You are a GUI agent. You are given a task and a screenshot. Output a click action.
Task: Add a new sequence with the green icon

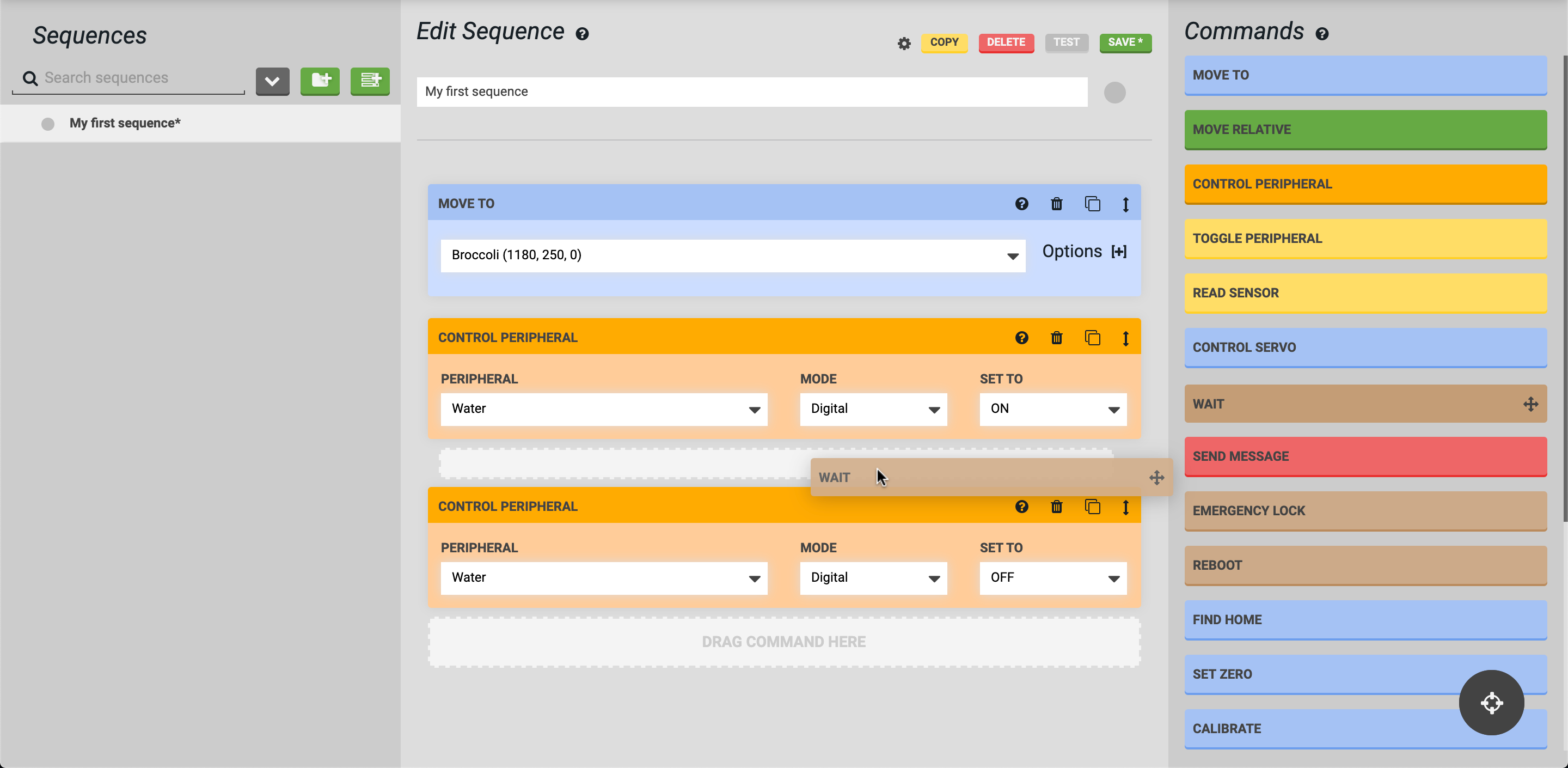pyautogui.click(x=370, y=81)
